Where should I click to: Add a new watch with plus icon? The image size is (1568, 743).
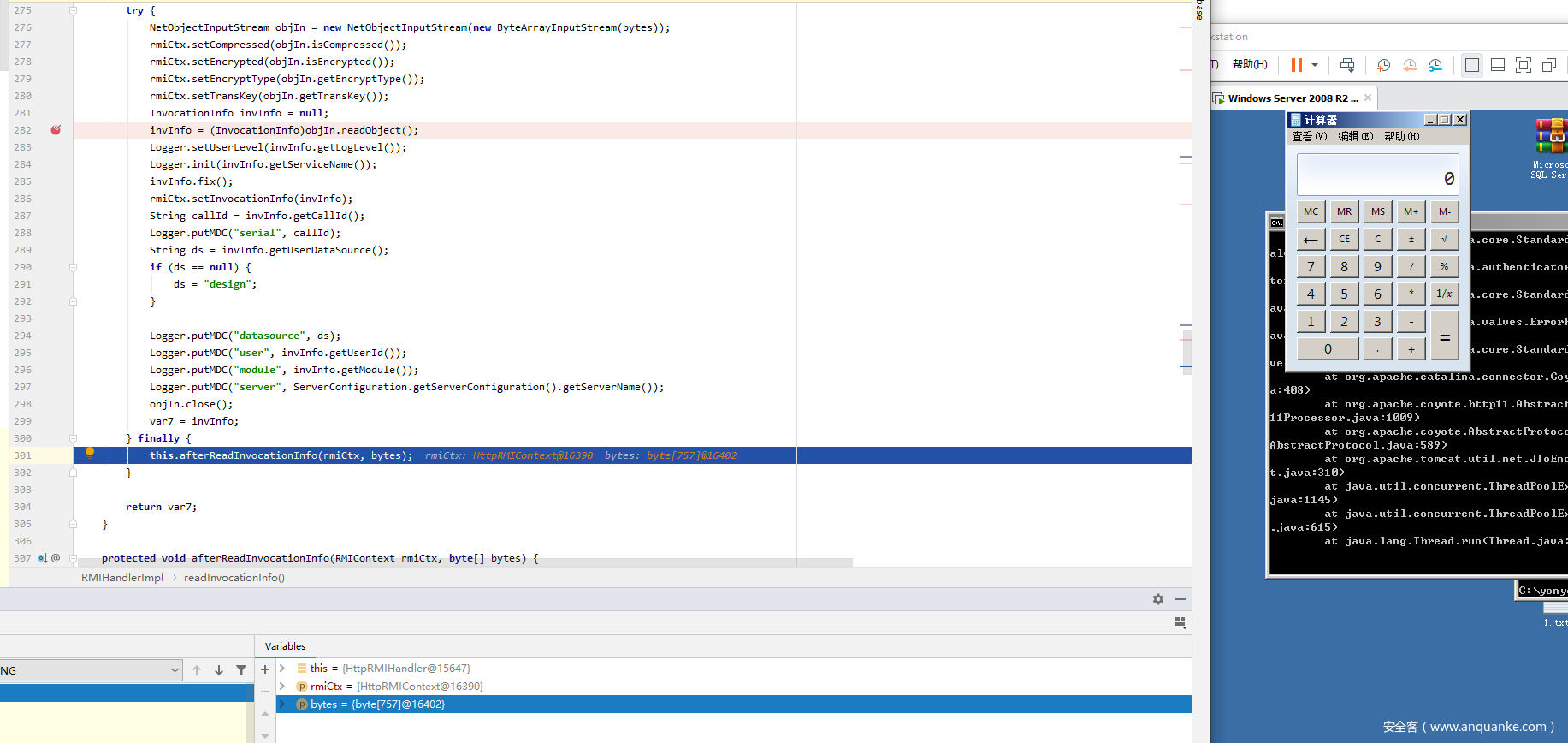(x=265, y=669)
